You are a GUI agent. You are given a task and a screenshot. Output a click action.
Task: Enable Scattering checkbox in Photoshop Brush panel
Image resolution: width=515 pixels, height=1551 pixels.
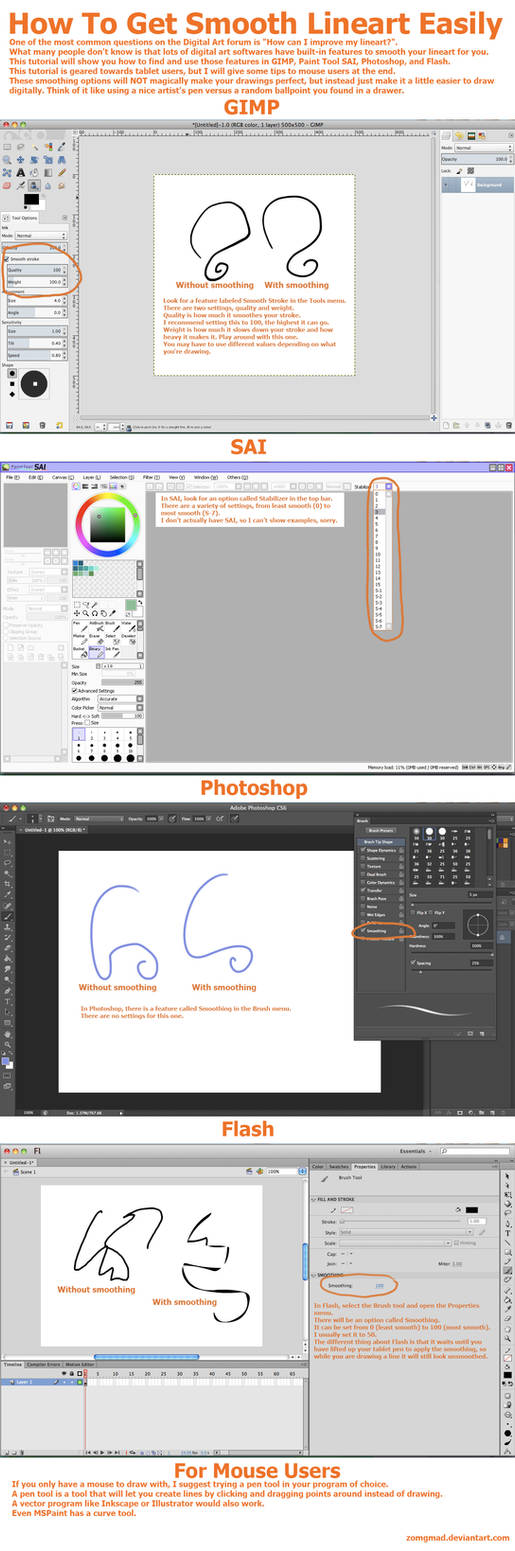pyautogui.click(x=363, y=858)
